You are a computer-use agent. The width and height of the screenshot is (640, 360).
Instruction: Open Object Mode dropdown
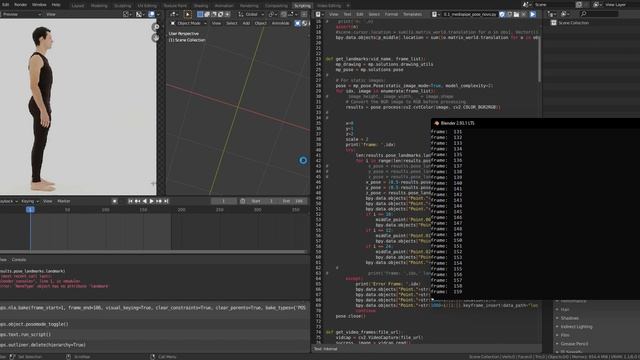tap(188, 23)
